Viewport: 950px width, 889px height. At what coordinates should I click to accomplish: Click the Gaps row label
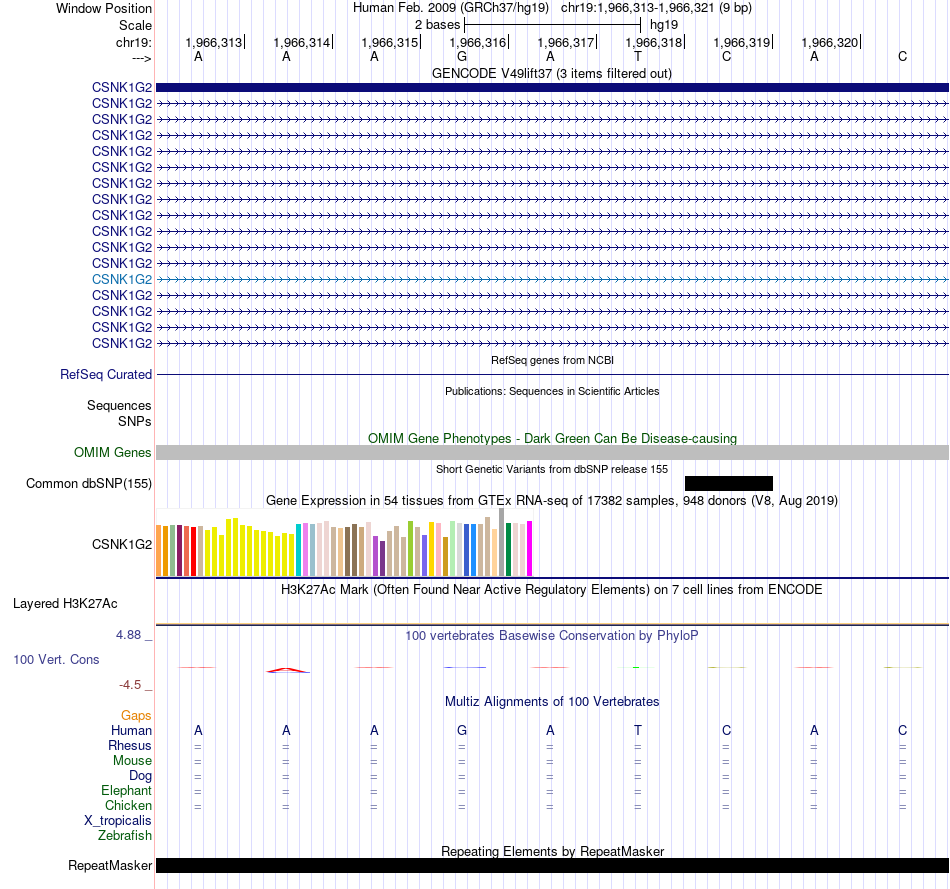click(136, 716)
